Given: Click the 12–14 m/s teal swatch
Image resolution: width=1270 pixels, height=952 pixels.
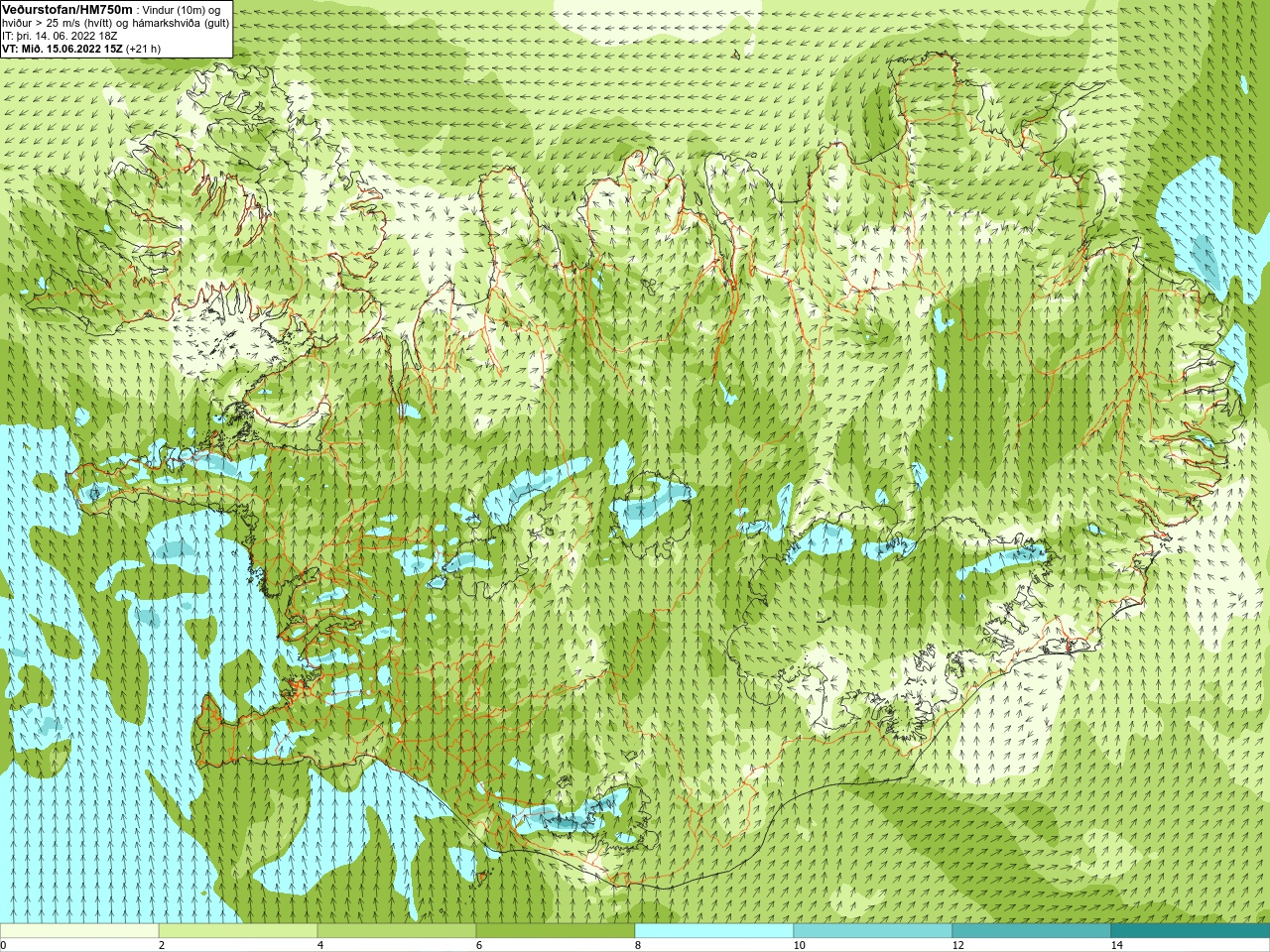Looking at the screenshot, I should click(1032, 931).
